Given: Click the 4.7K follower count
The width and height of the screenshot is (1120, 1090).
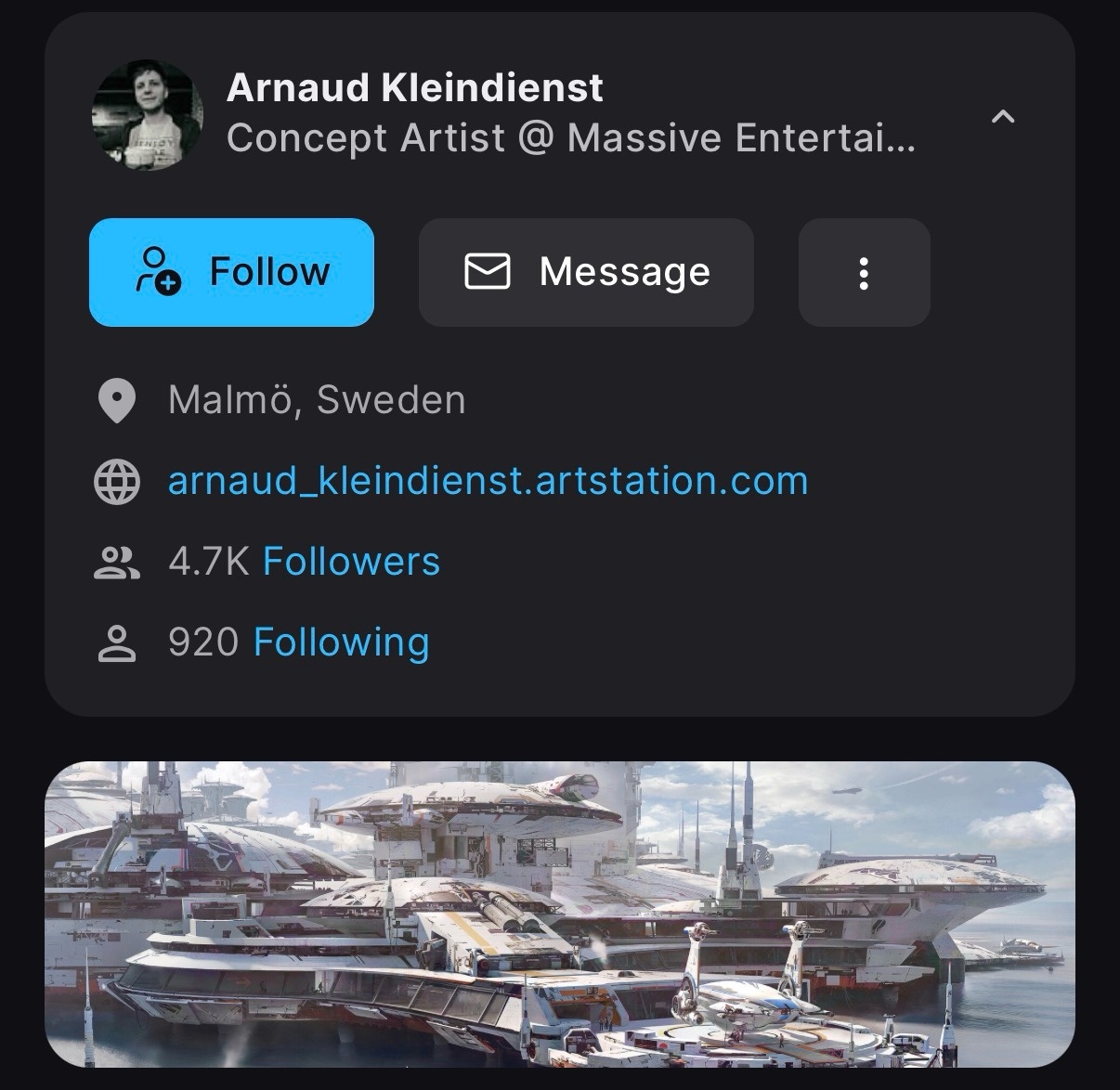Looking at the screenshot, I should 209,562.
